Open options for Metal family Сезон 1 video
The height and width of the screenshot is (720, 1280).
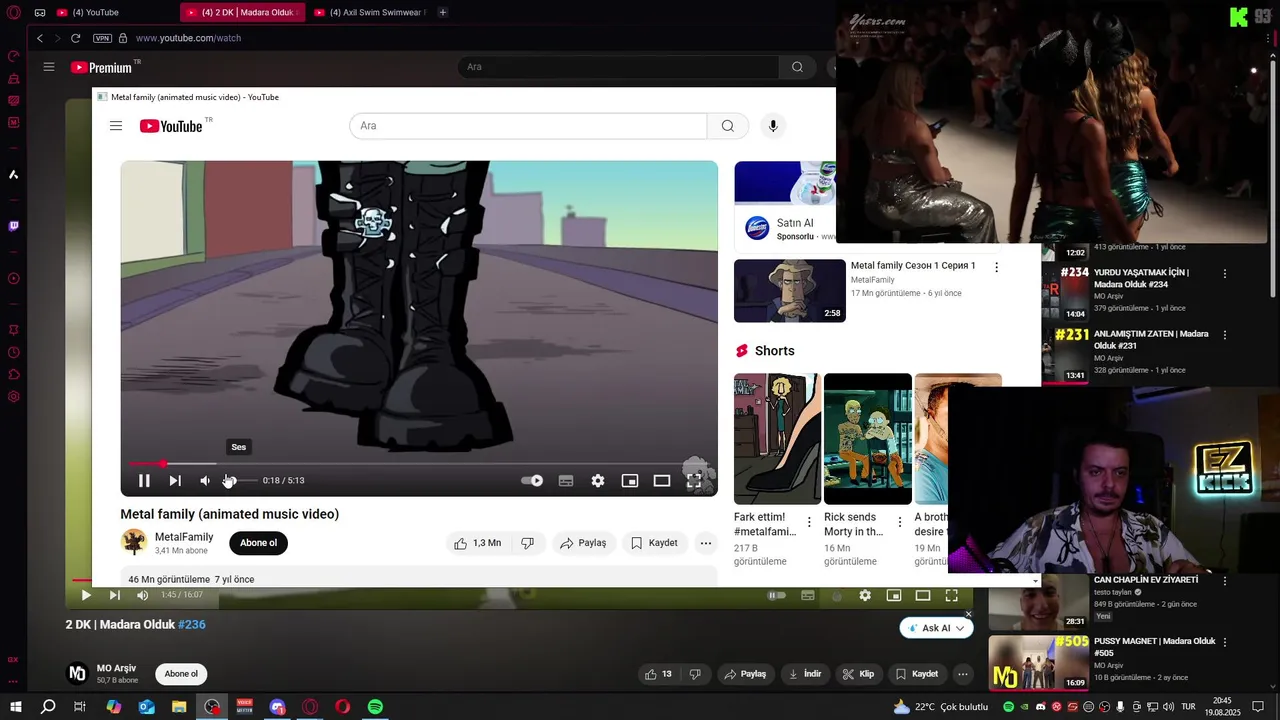click(996, 267)
